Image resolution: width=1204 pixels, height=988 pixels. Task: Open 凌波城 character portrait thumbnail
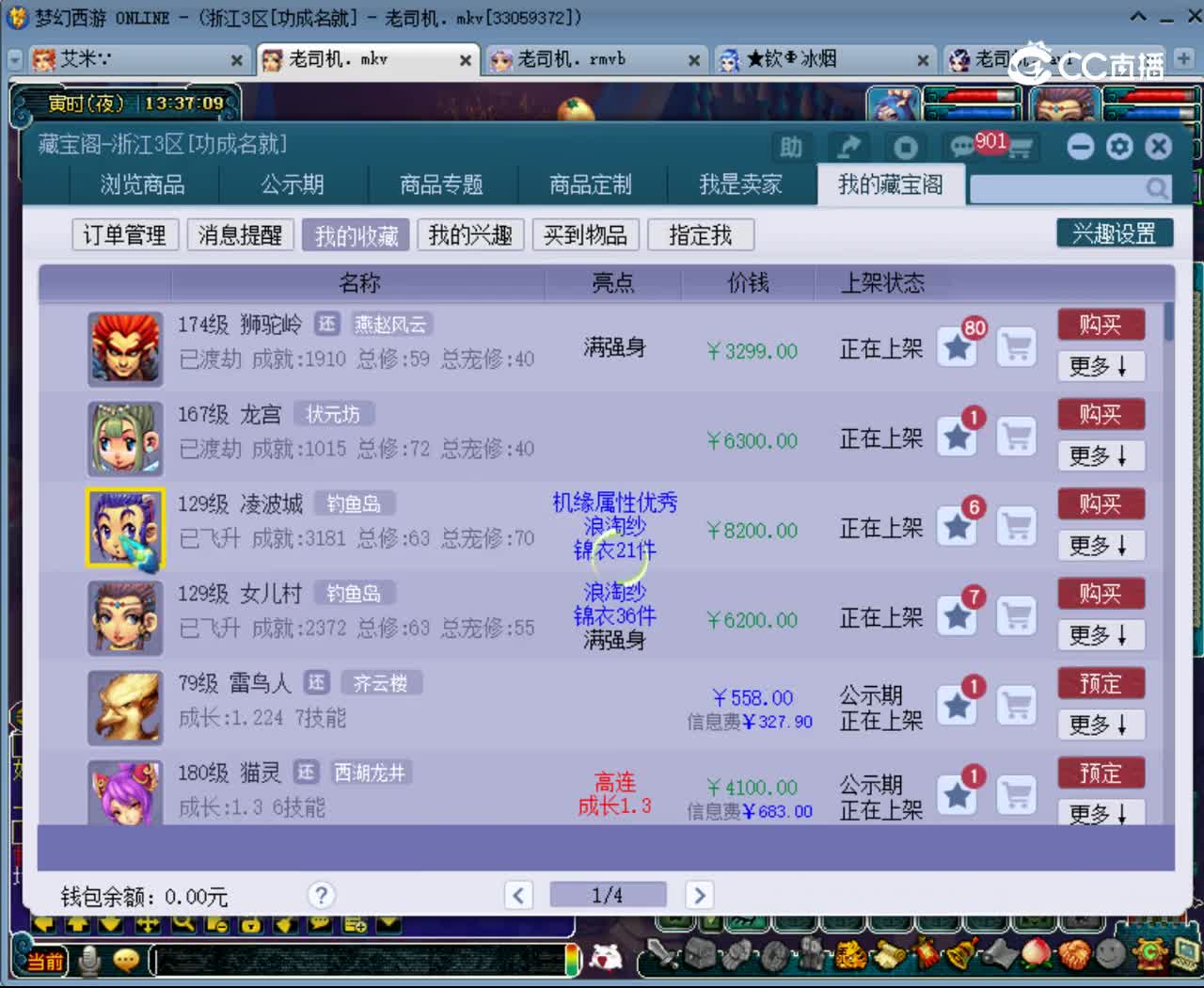pos(125,529)
